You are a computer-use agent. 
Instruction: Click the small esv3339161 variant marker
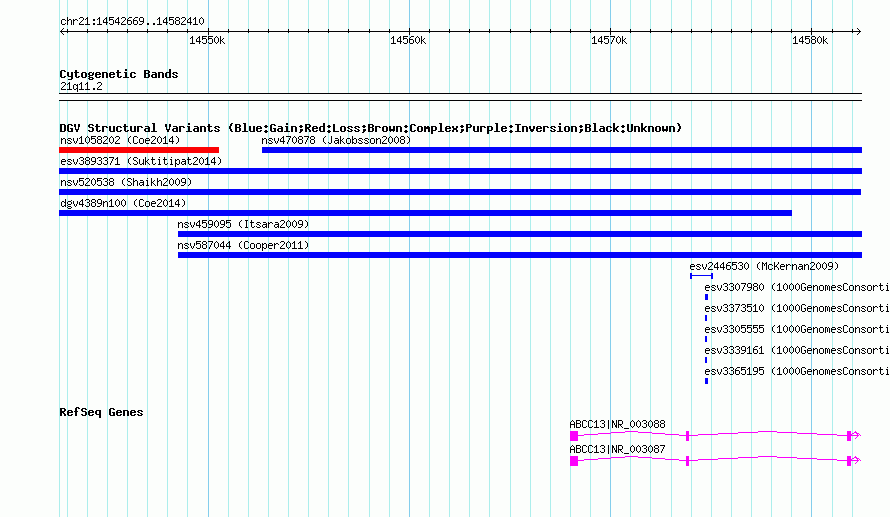point(706,360)
